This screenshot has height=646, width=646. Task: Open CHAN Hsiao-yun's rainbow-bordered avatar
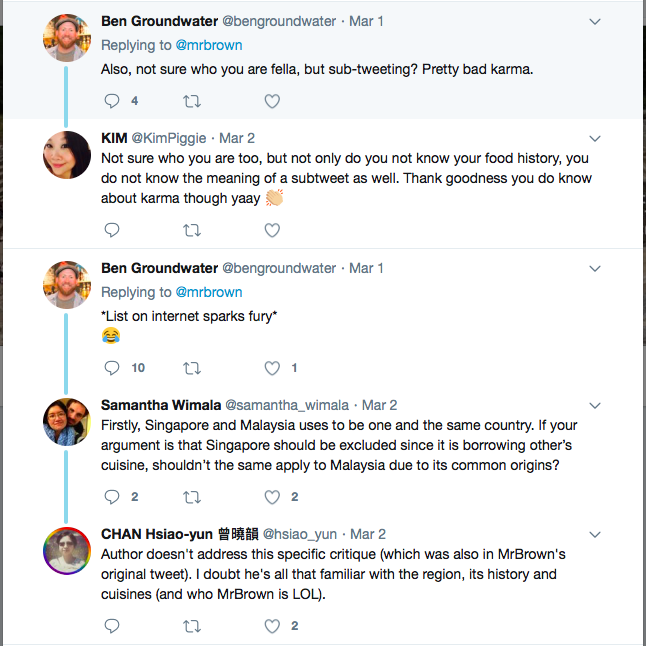pyautogui.click(x=67, y=550)
